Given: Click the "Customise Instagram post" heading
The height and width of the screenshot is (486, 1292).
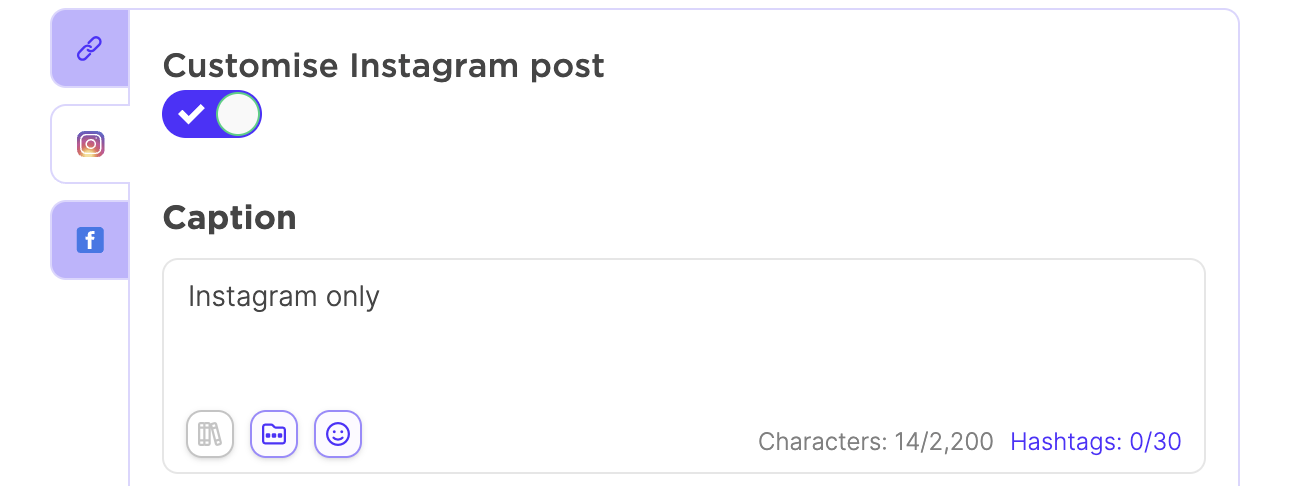Looking at the screenshot, I should tap(383, 66).
